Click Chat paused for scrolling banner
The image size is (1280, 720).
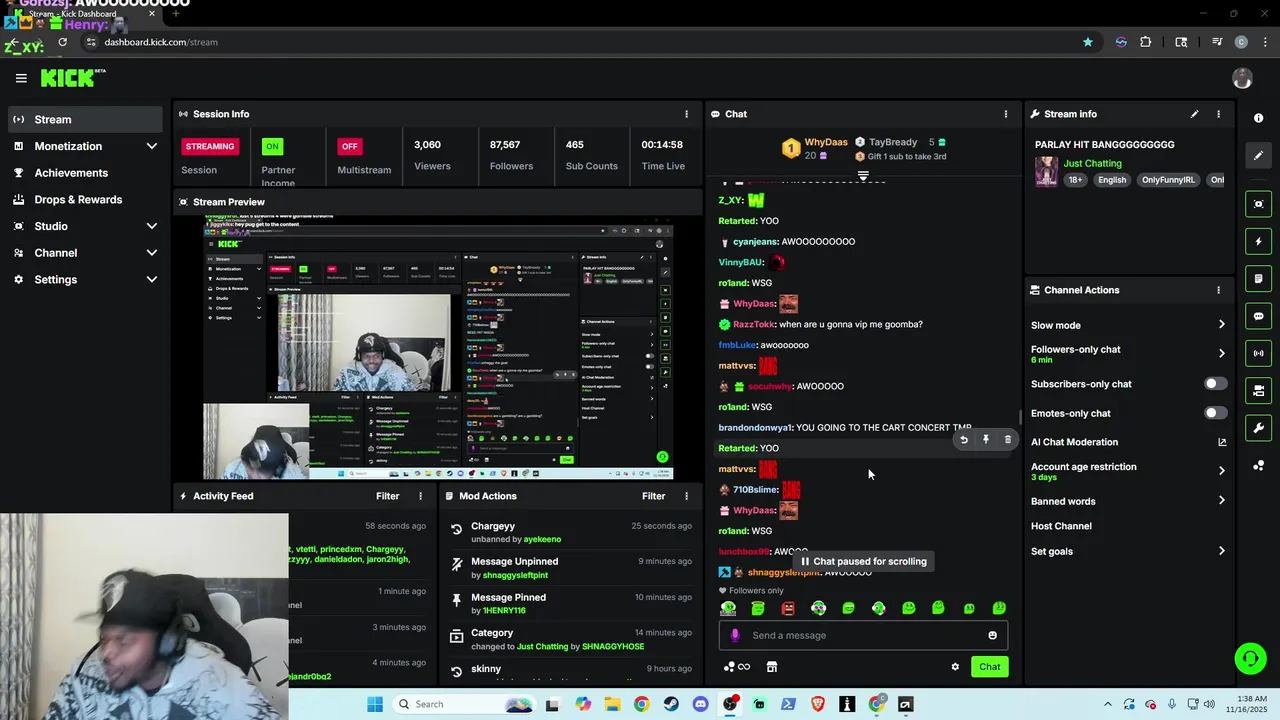(x=865, y=561)
